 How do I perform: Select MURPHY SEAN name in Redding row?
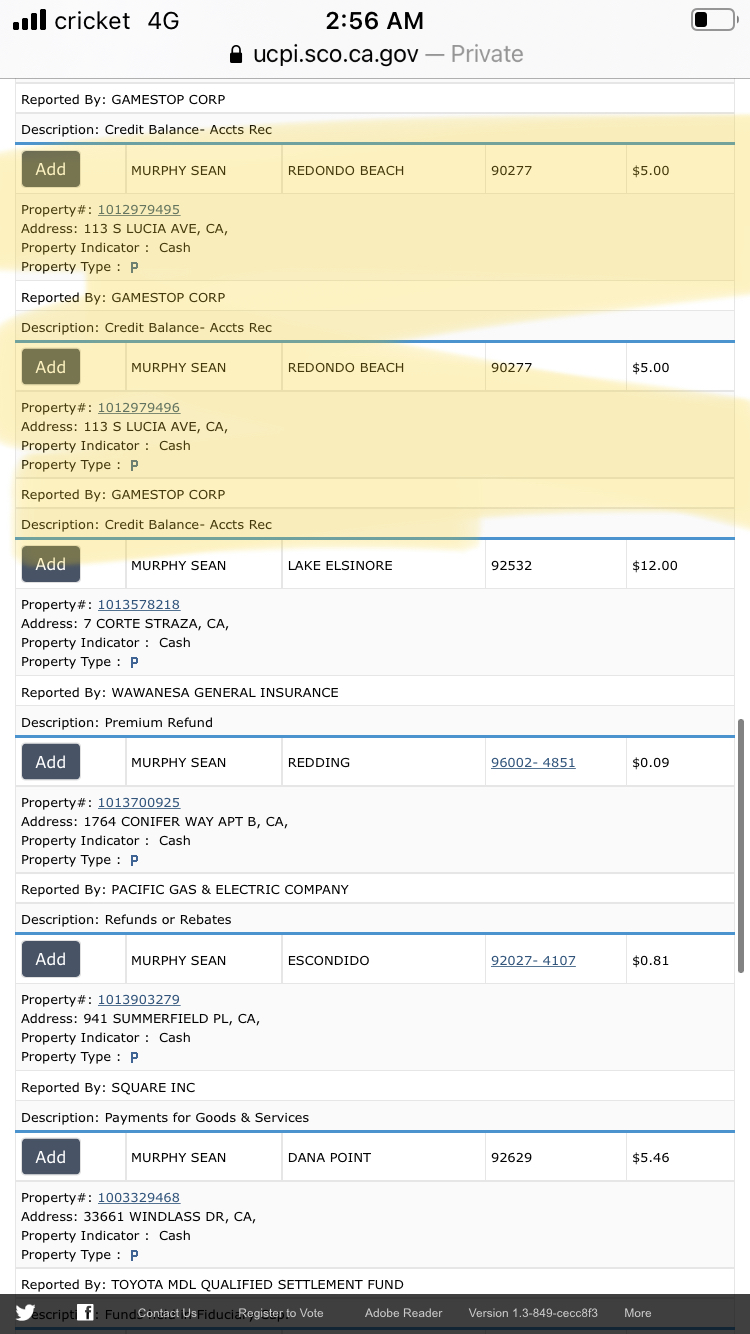179,763
